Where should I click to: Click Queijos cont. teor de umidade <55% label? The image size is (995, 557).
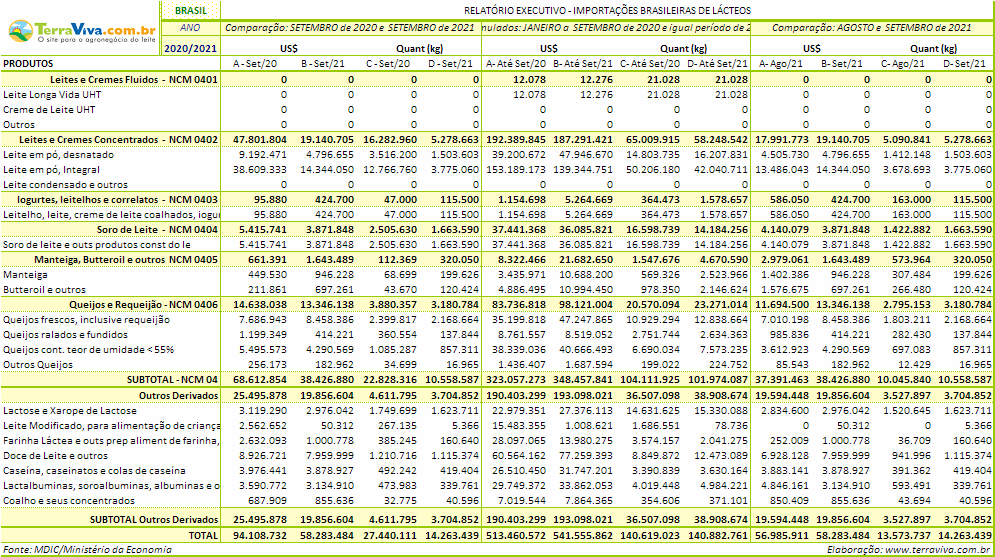tap(88, 350)
